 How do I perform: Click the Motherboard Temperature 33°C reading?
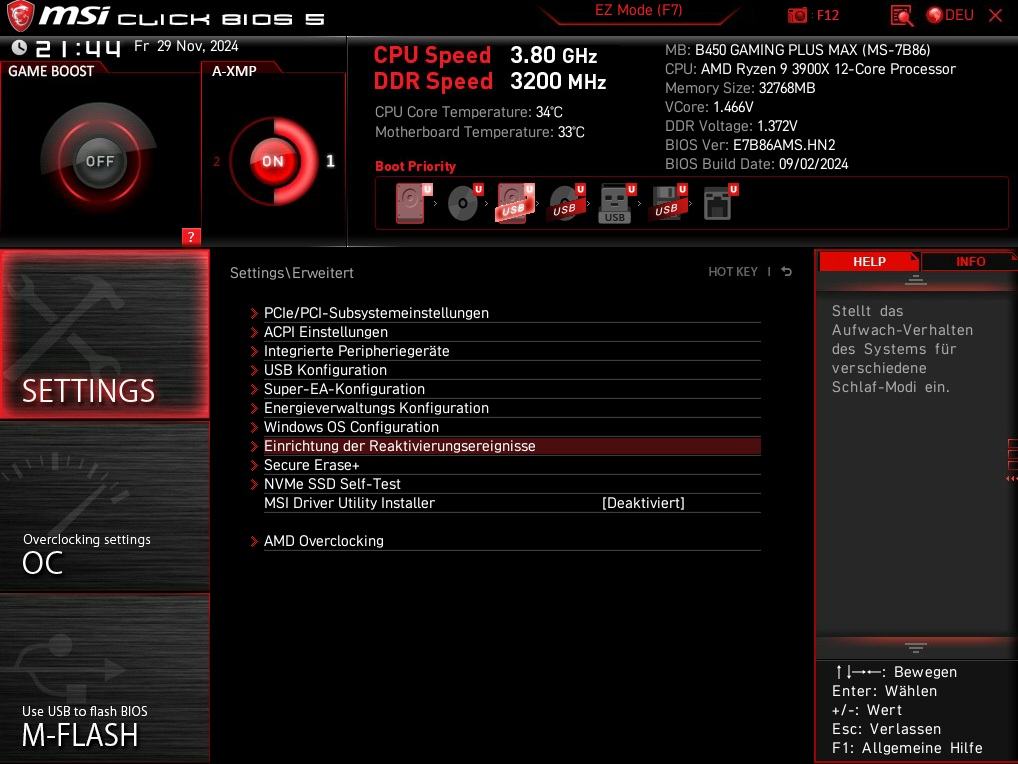tap(480, 132)
